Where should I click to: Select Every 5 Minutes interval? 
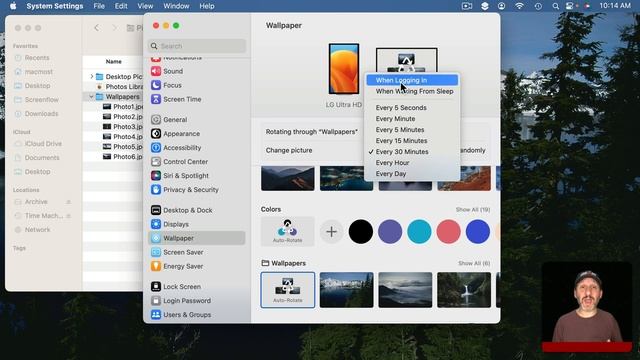[412, 130]
